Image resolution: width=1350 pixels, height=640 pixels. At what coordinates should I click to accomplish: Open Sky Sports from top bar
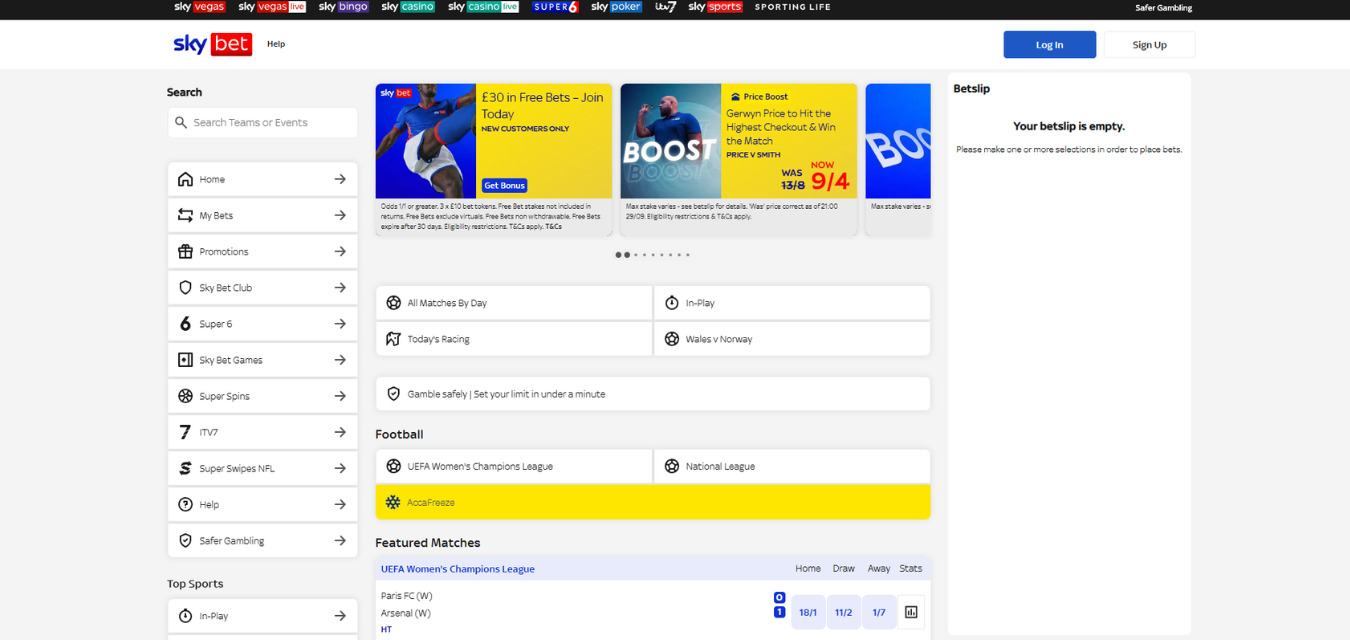(x=716, y=7)
